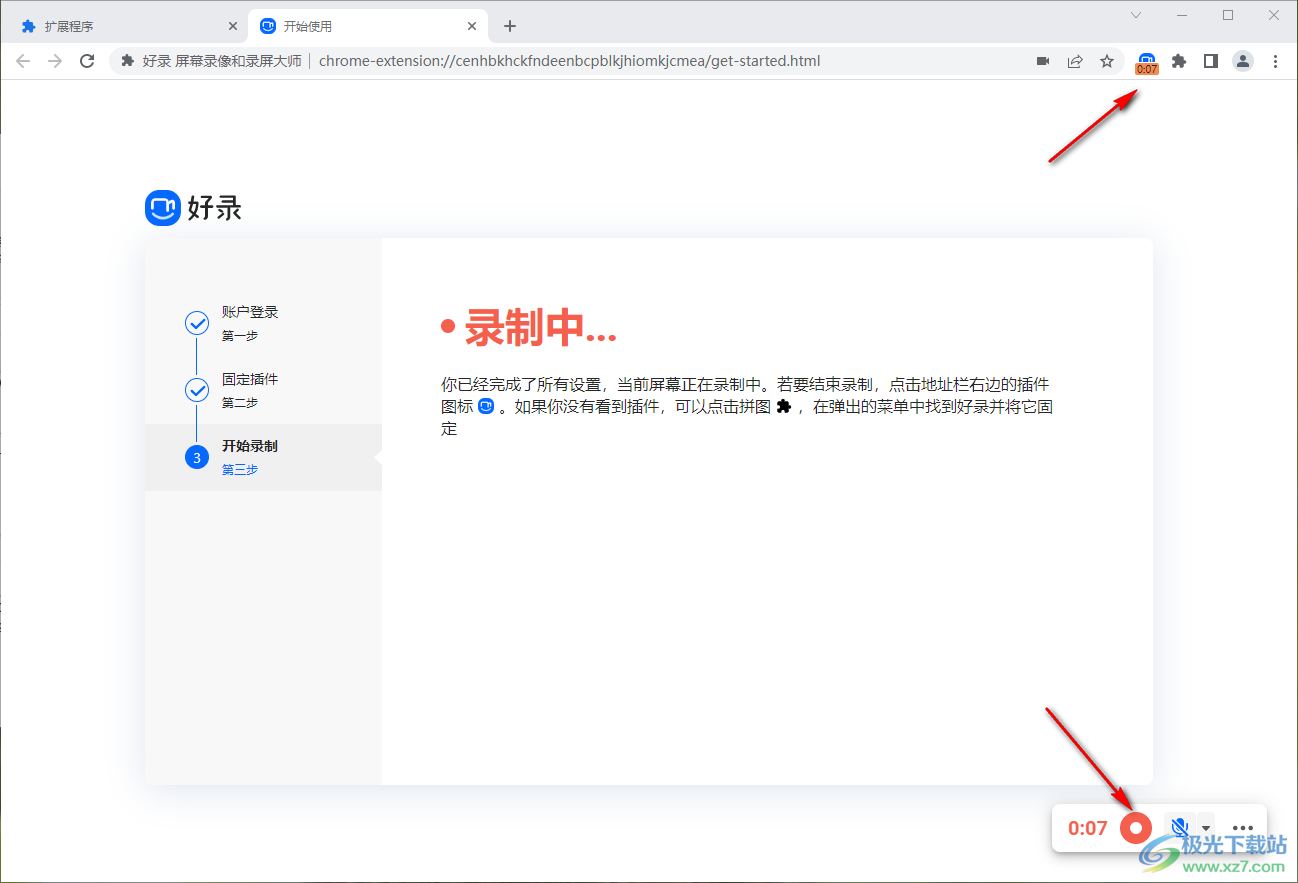Go forward to next page

click(55, 61)
